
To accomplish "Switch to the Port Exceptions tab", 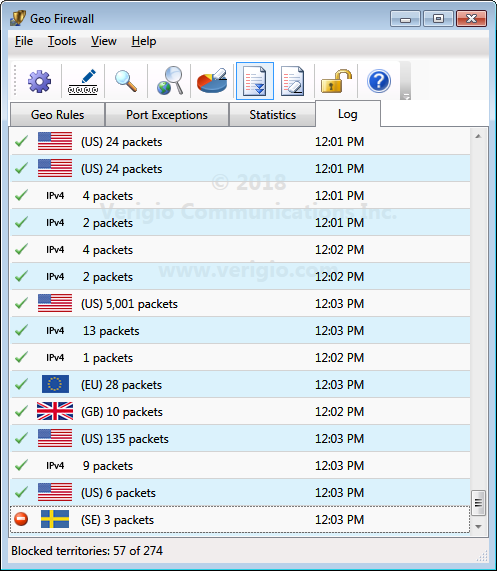I will (x=167, y=115).
